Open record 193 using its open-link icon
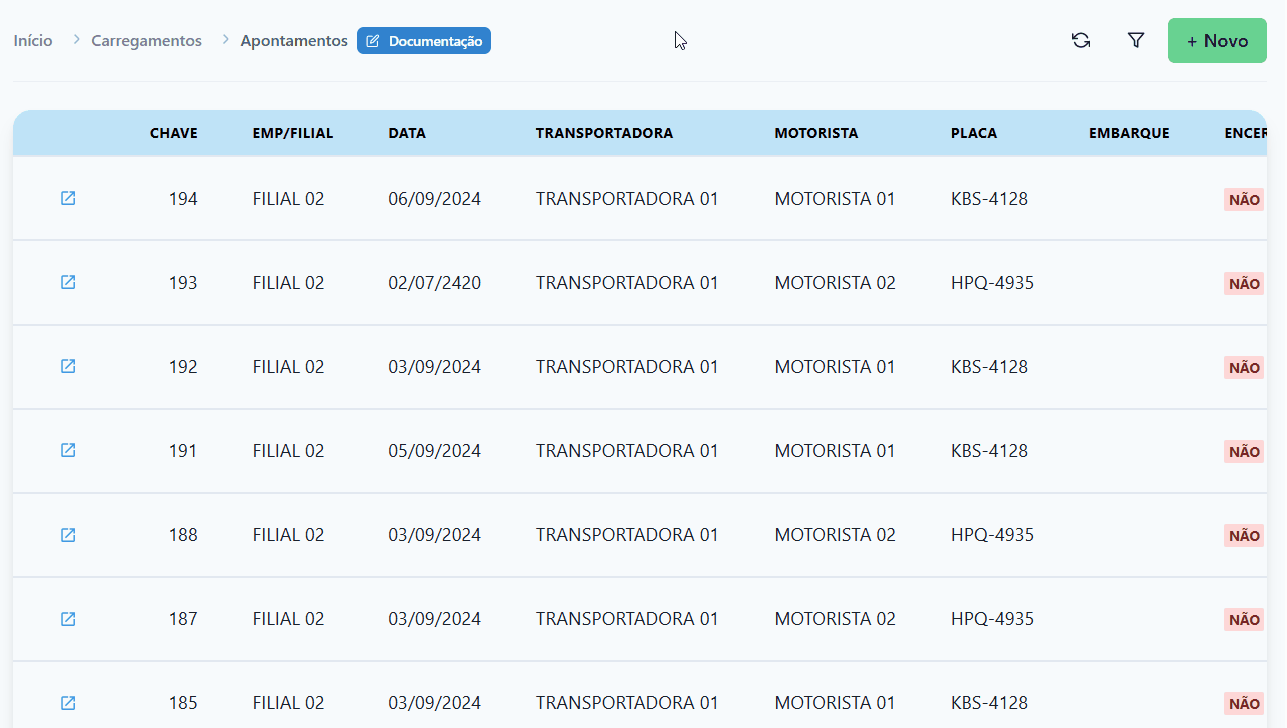The image size is (1287, 728). pos(68,282)
